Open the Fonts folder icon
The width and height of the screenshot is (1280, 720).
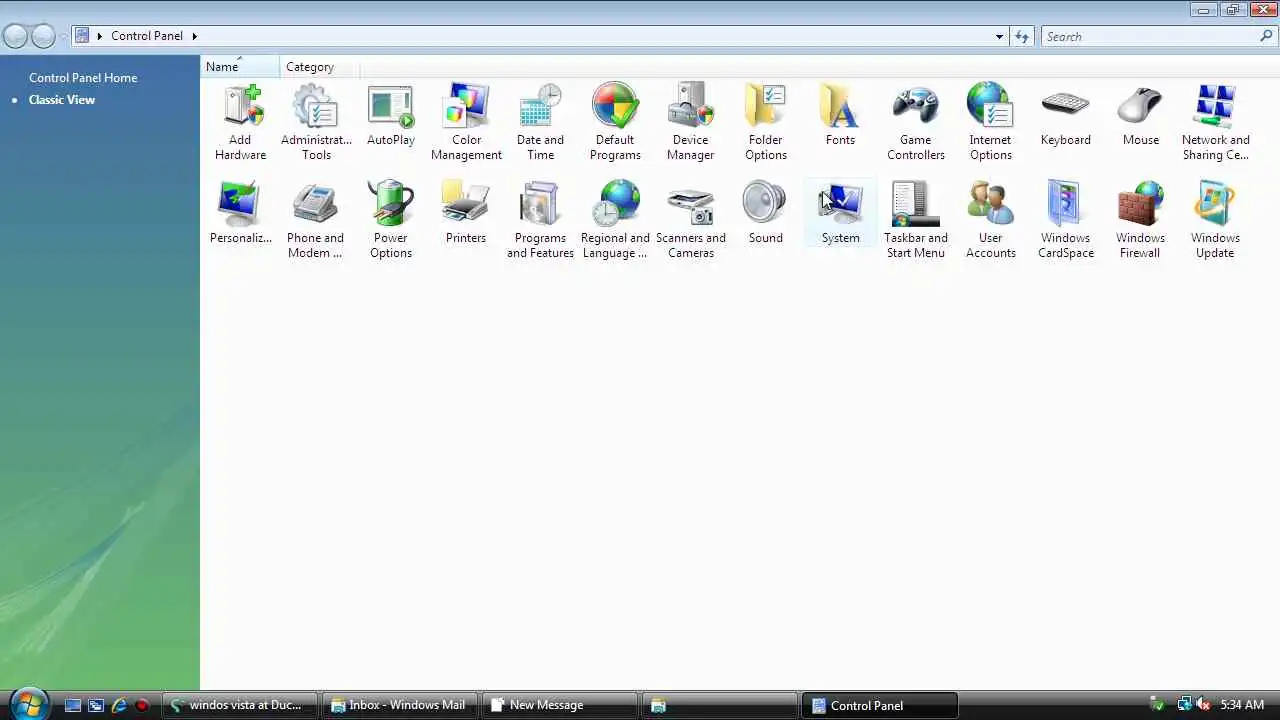coord(840,116)
